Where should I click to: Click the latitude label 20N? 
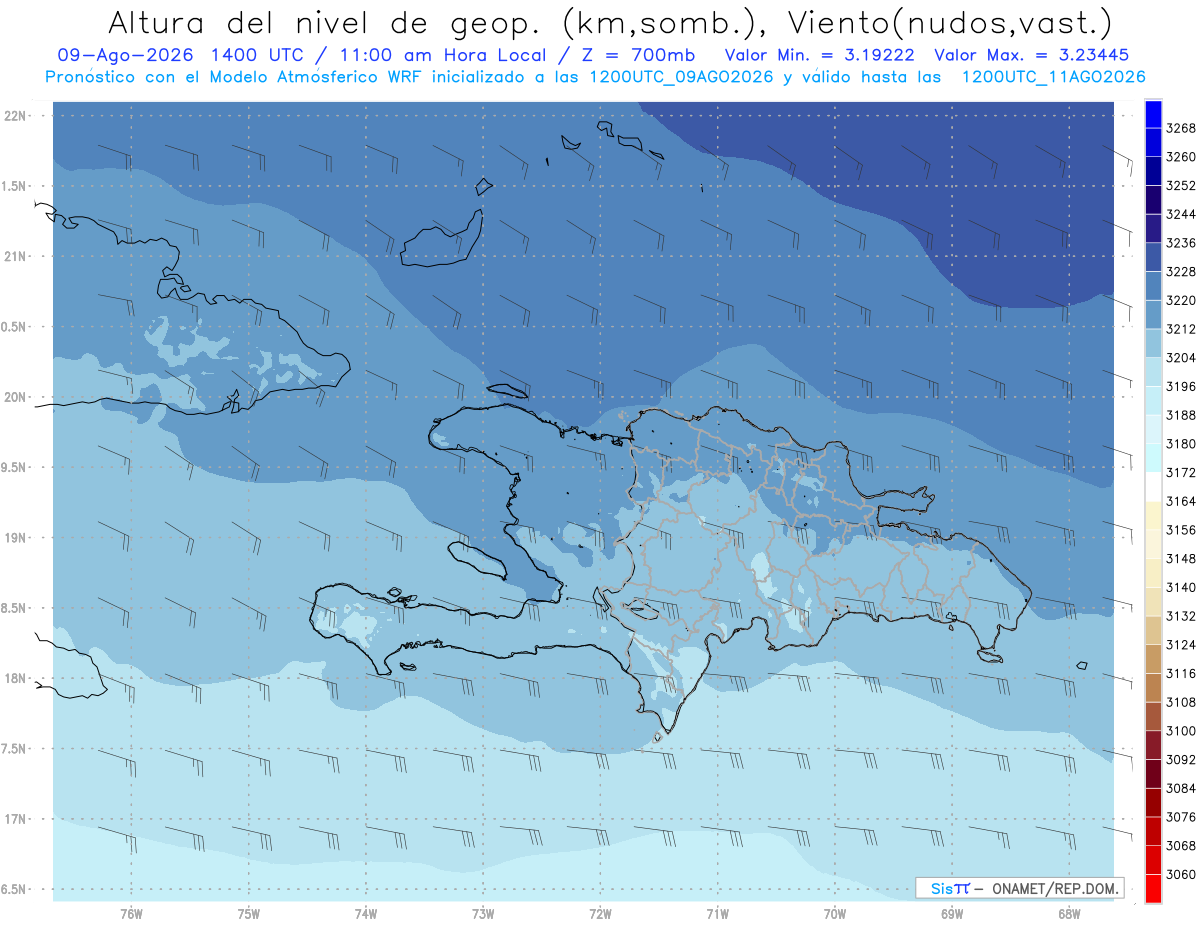16,398
